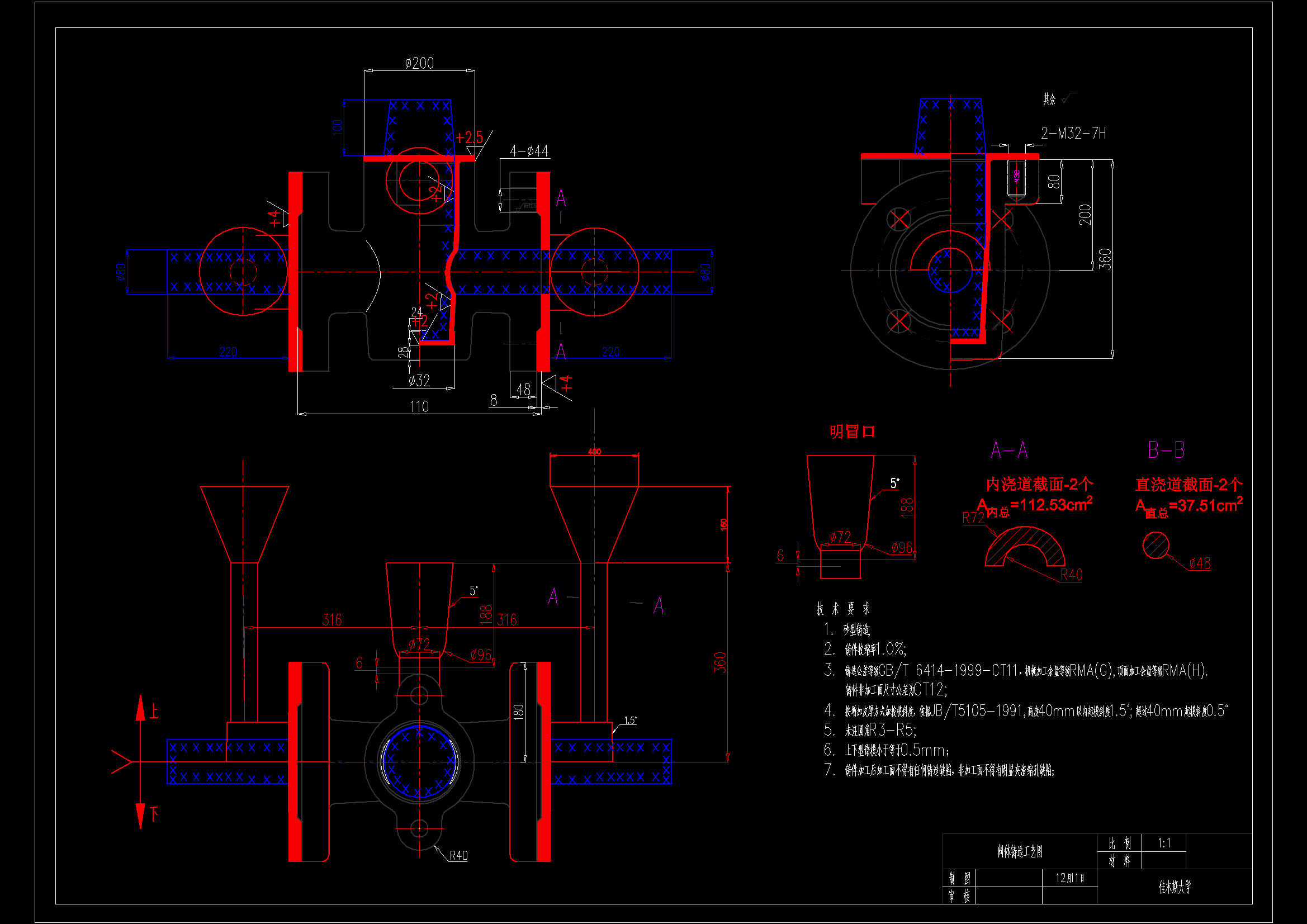Select the 12月11日 date cell
The width and height of the screenshot is (1307, 924).
(1069, 878)
